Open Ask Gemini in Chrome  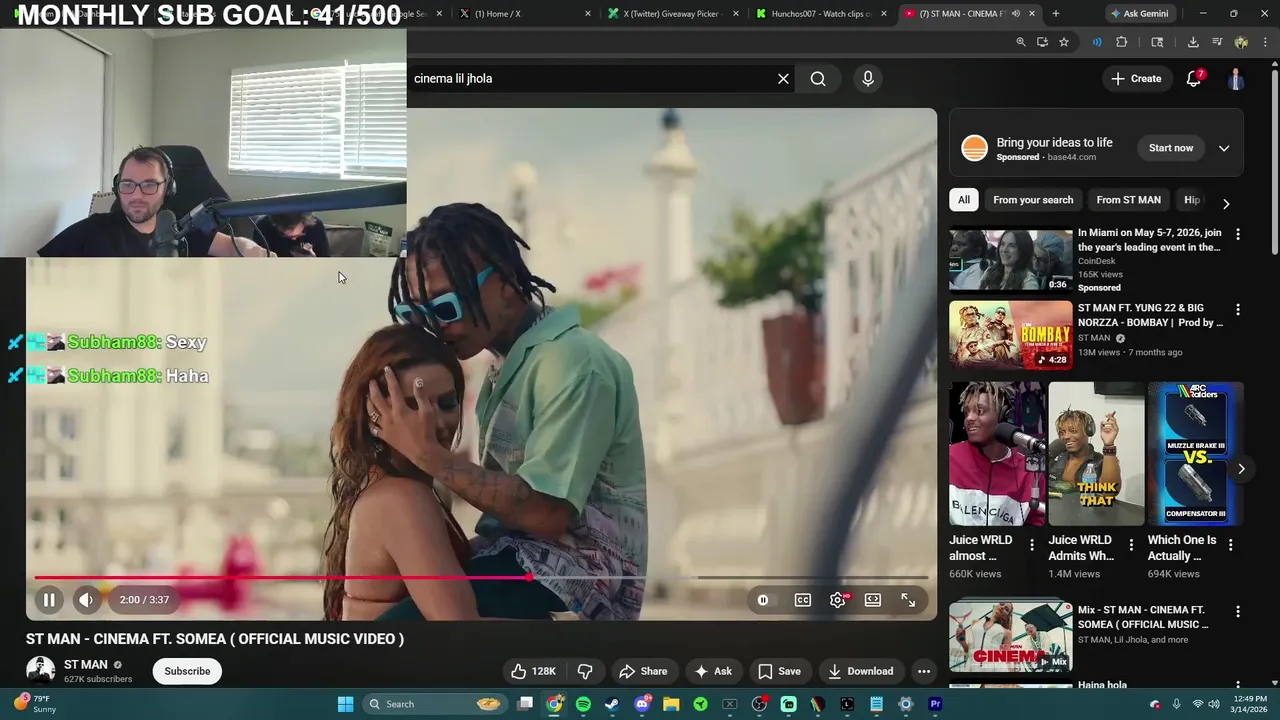(1143, 13)
